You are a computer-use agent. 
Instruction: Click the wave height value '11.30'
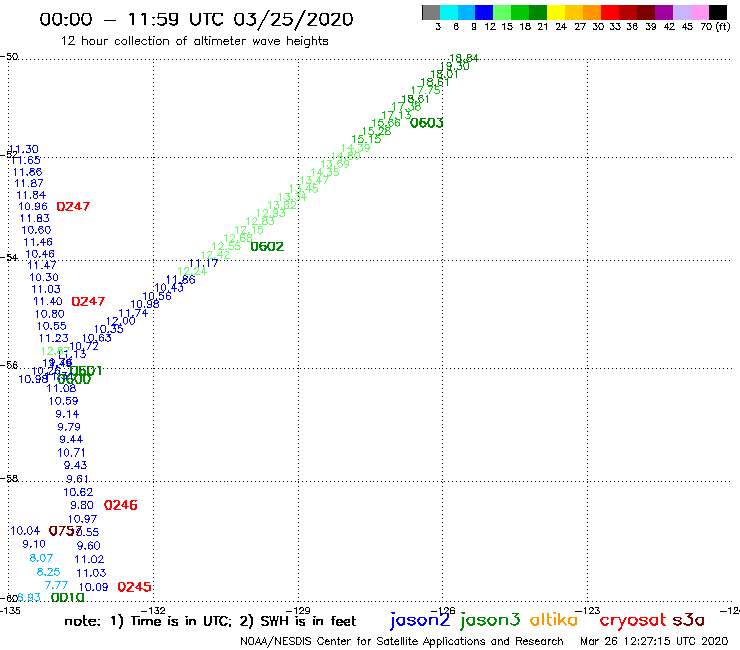24,149
